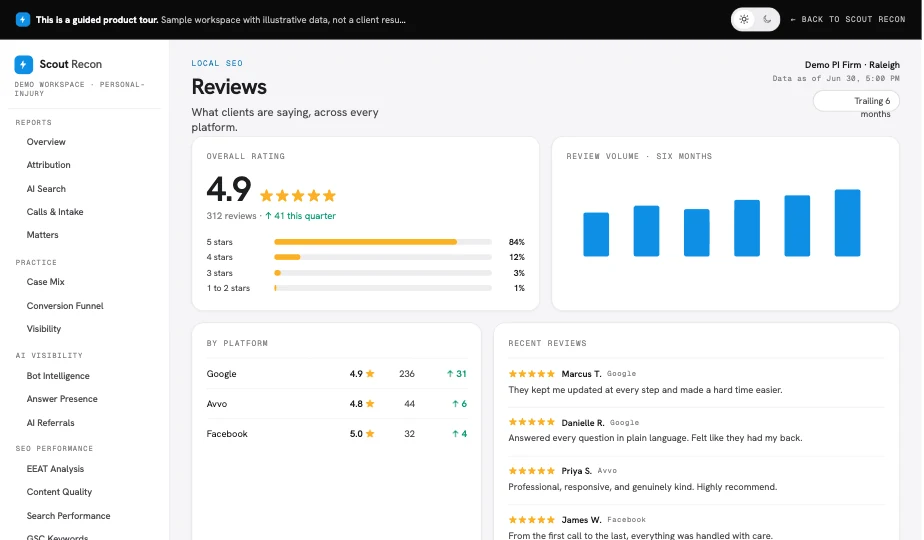
Task: Open the Bot Intelligence page
Action: coord(58,376)
